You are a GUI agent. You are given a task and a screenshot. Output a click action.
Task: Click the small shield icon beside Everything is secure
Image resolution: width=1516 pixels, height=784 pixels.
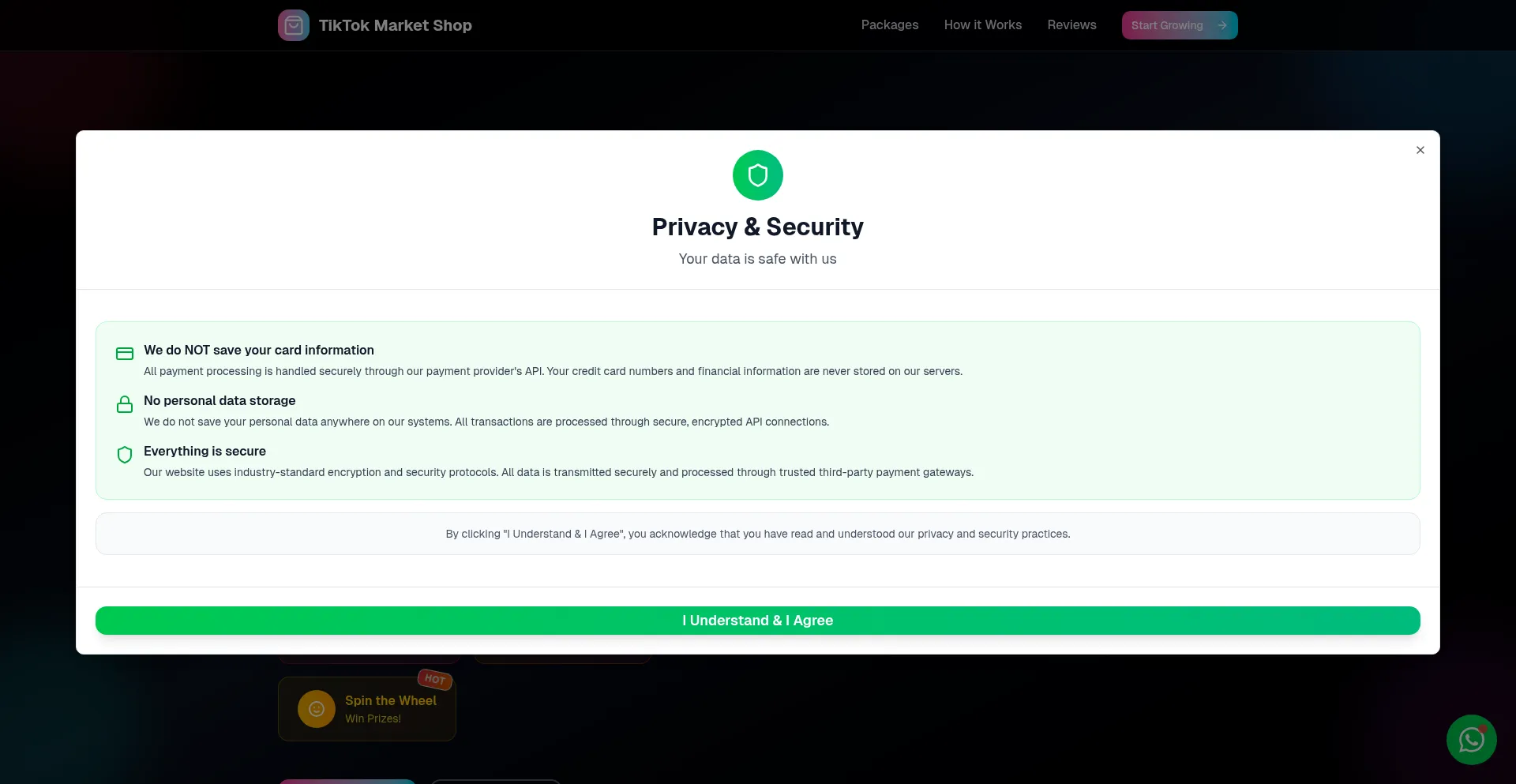(x=125, y=455)
